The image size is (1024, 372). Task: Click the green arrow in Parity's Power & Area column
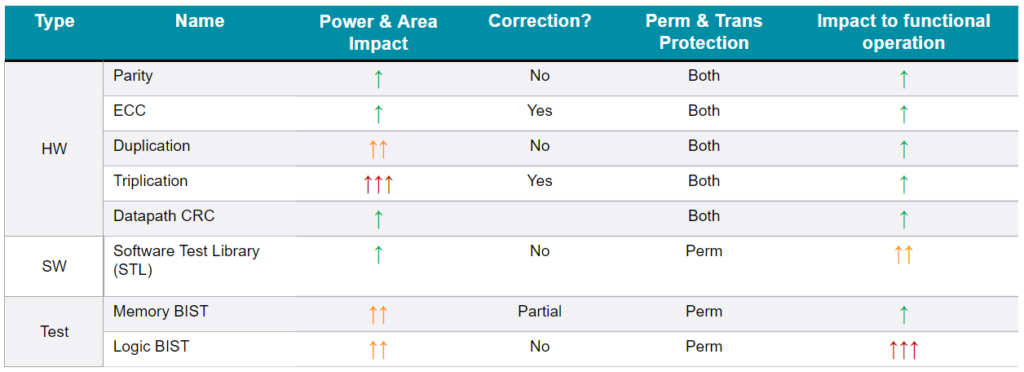tap(378, 80)
